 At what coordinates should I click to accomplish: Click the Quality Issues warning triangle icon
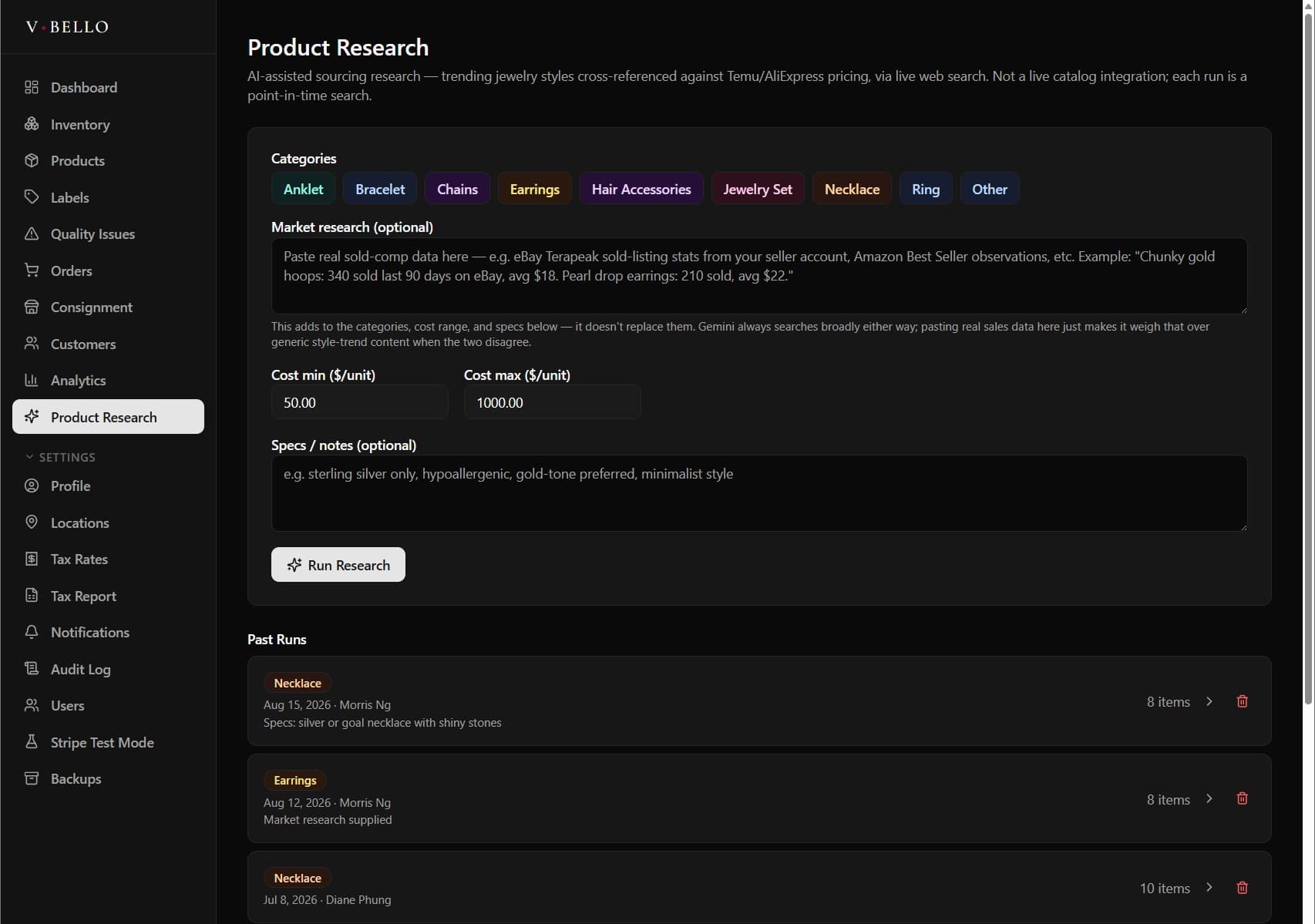(32, 234)
